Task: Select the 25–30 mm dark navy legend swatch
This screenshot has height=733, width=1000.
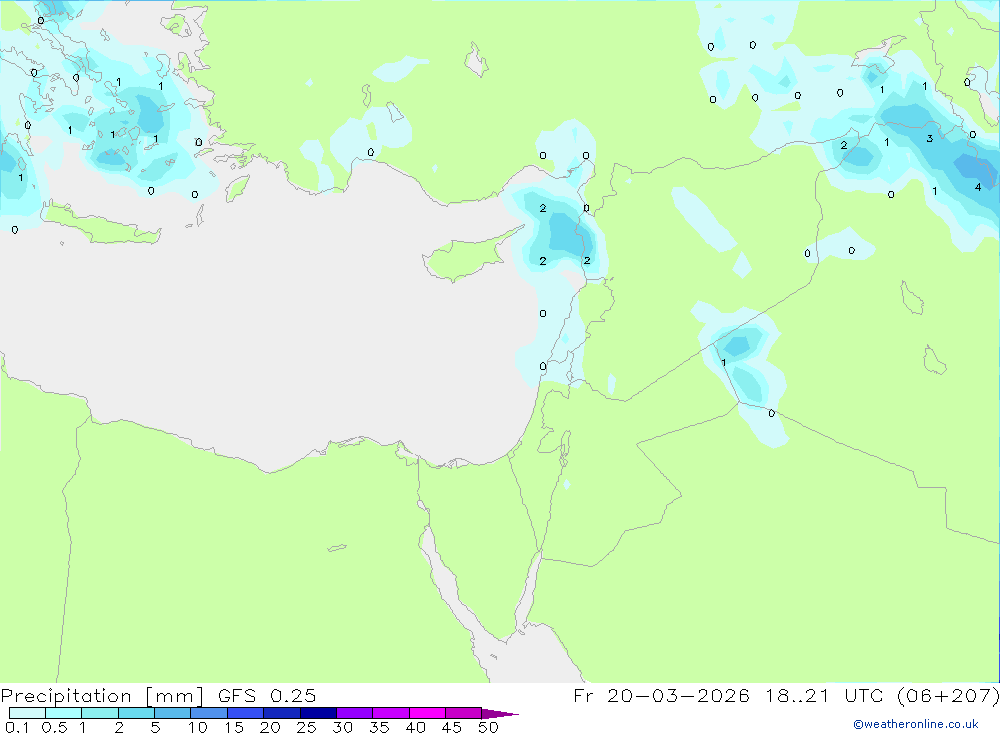Action: click(x=318, y=713)
